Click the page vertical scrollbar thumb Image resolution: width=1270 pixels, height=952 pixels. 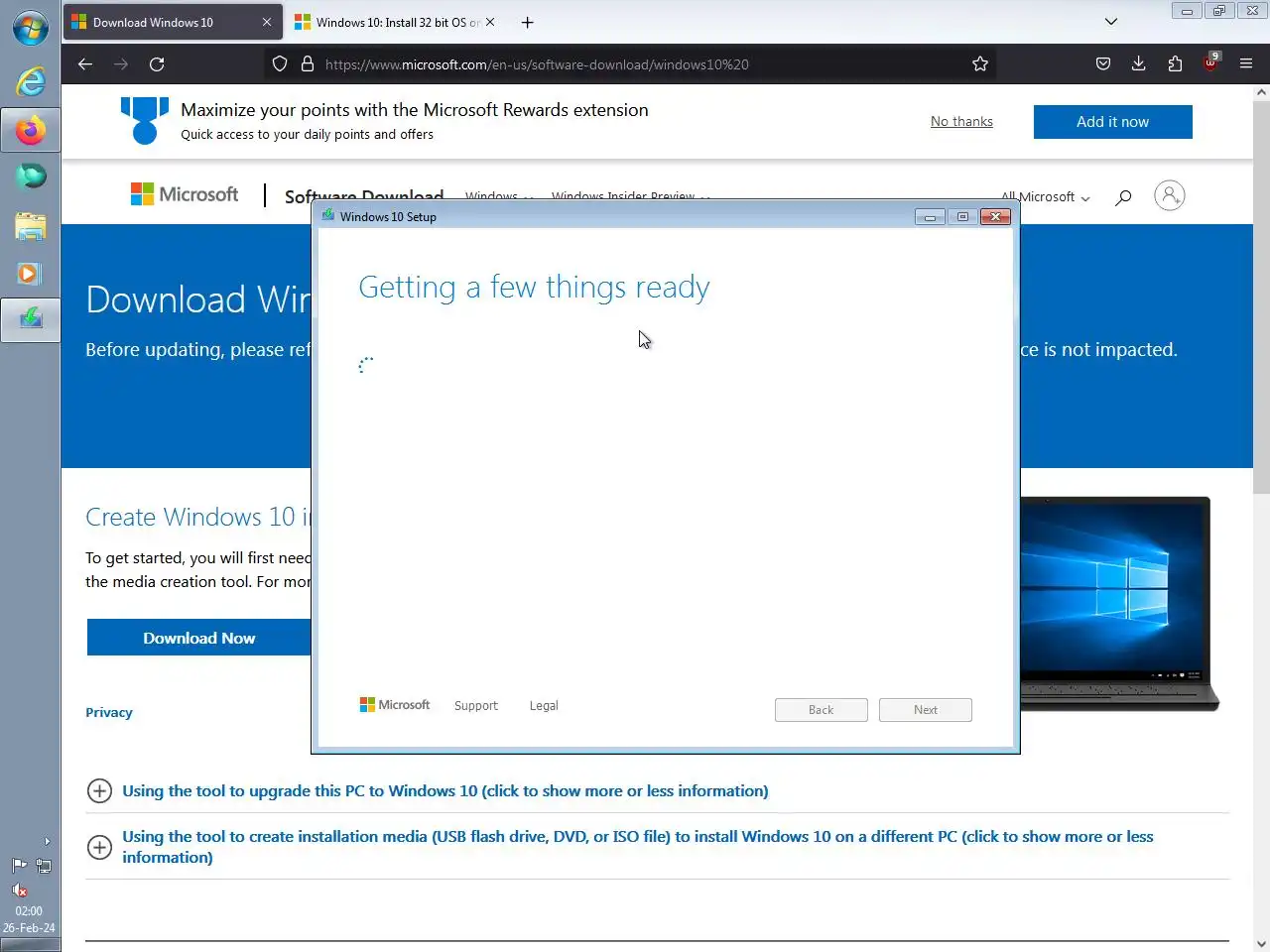click(x=1261, y=297)
